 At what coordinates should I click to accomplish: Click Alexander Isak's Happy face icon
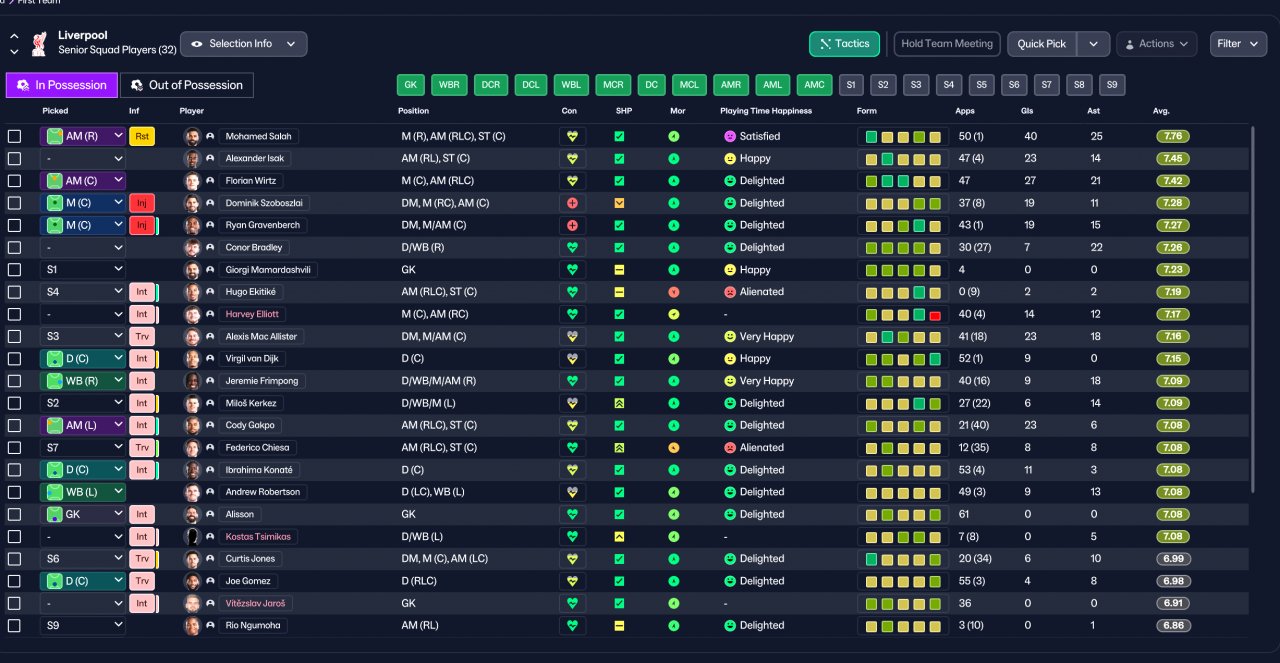[x=729, y=158]
